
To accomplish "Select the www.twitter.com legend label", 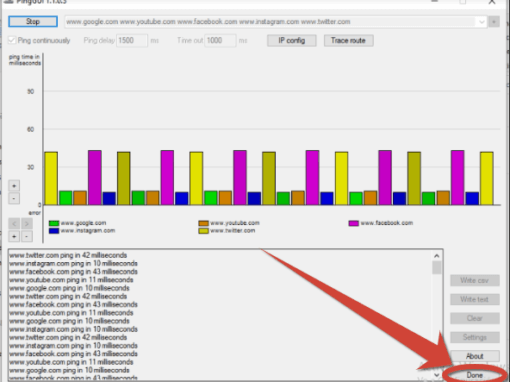I will pyautogui.click(x=233, y=231).
